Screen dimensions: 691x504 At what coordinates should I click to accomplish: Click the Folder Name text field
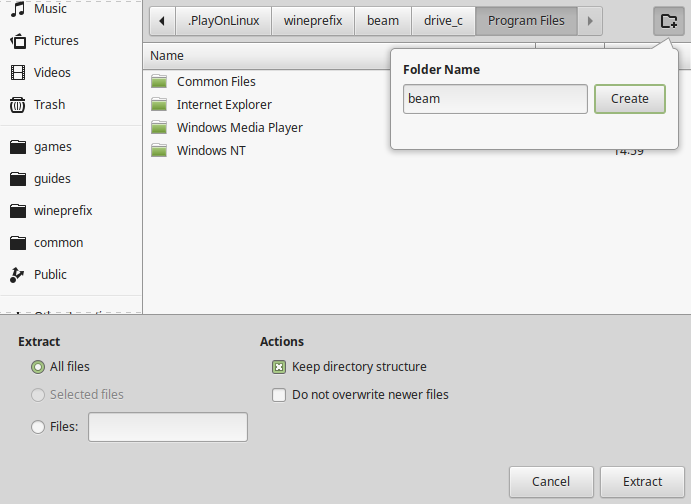click(x=495, y=99)
